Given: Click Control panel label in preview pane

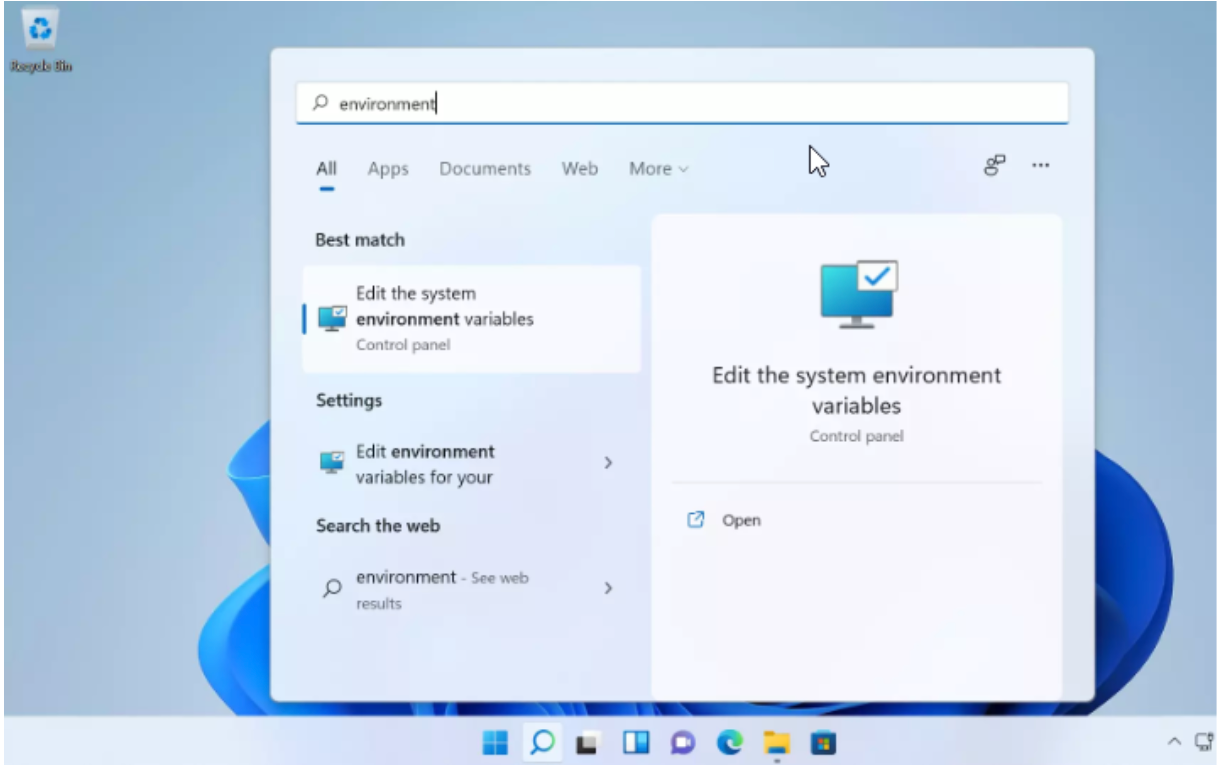Looking at the screenshot, I should pyautogui.click(x=856, y=436).
